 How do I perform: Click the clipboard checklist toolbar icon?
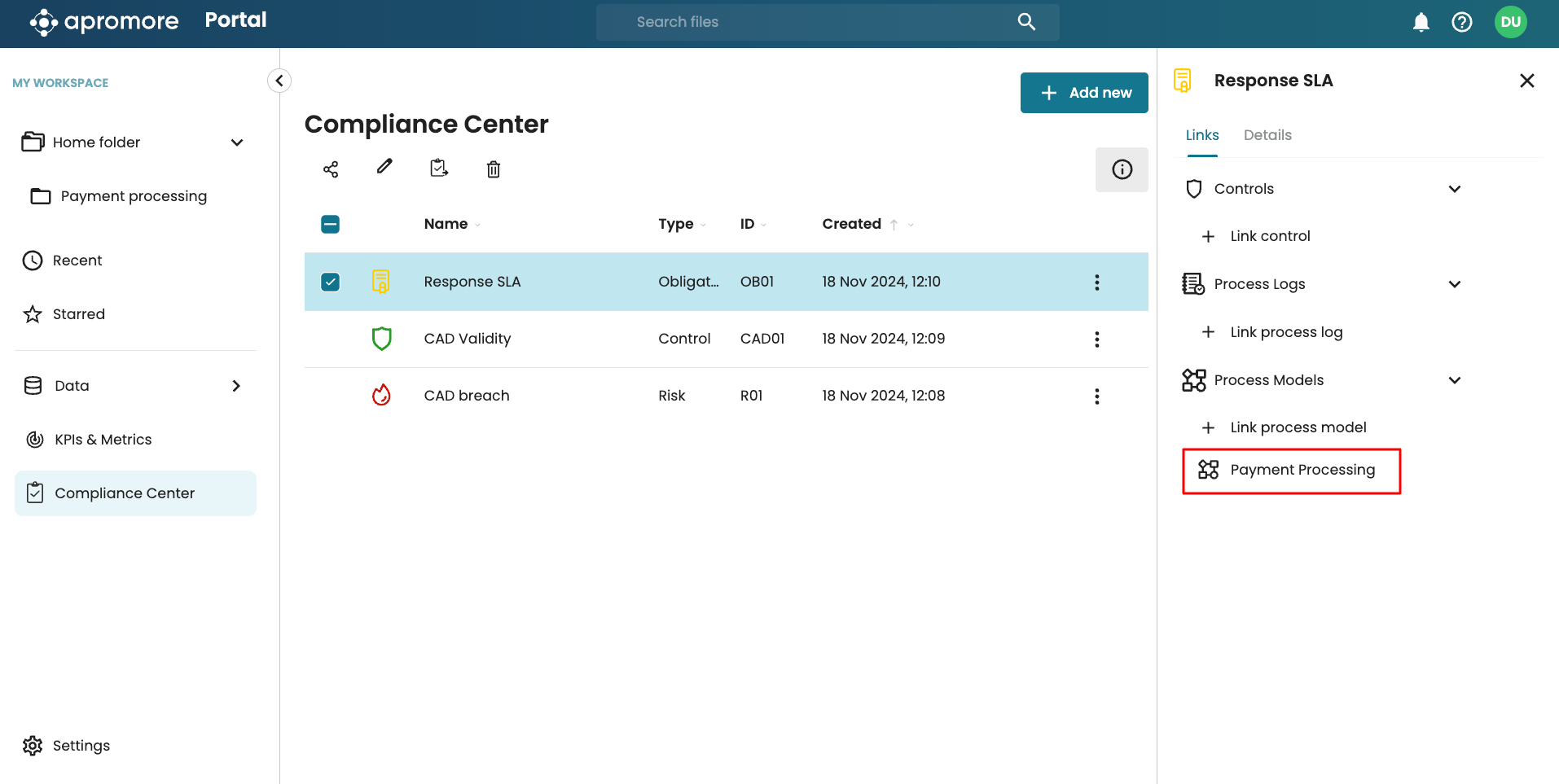coord(439,168)
